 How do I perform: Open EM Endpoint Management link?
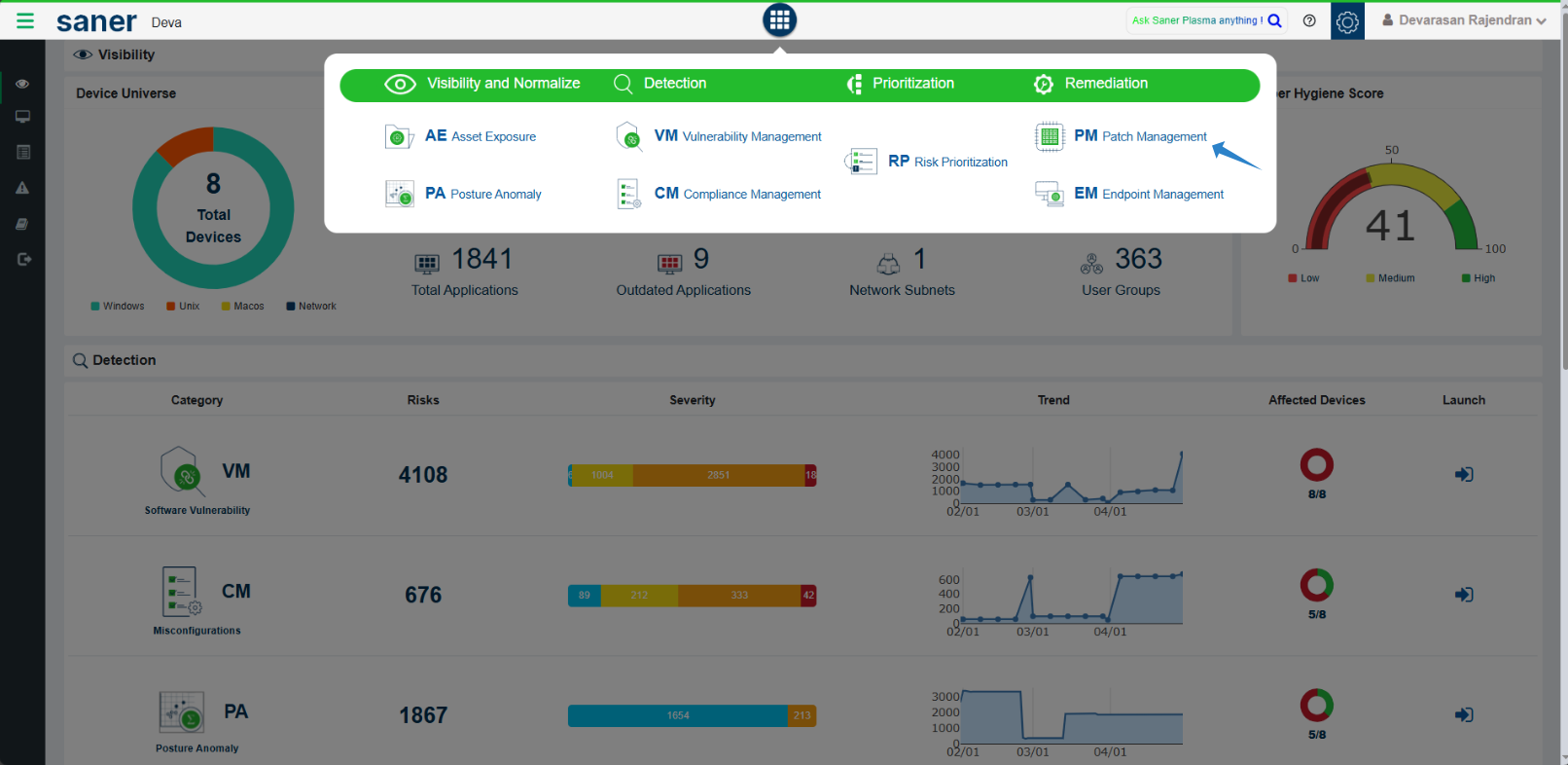click(1148, 194)
